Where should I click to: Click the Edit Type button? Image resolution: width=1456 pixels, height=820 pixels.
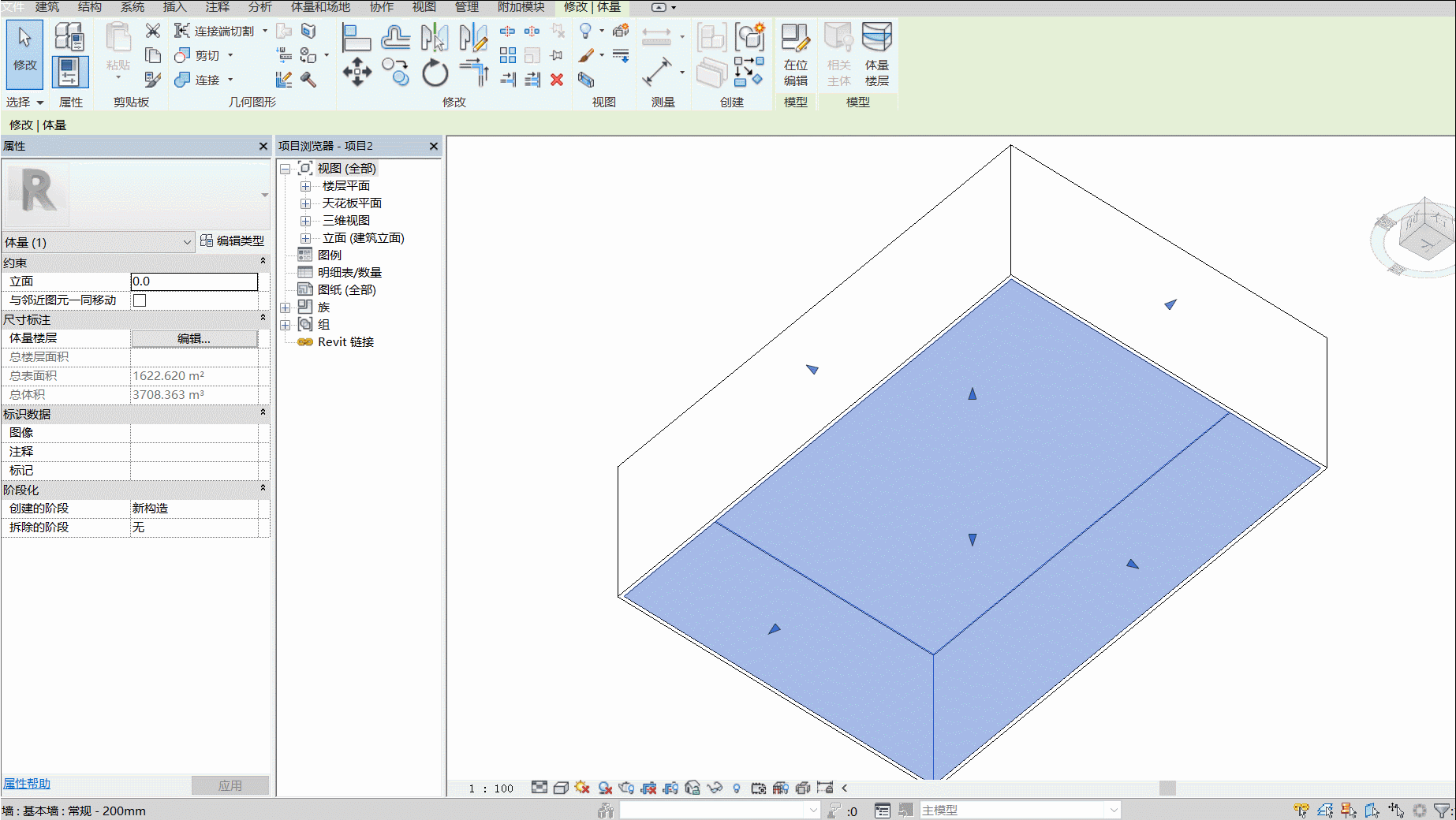(x=233, y=240)
